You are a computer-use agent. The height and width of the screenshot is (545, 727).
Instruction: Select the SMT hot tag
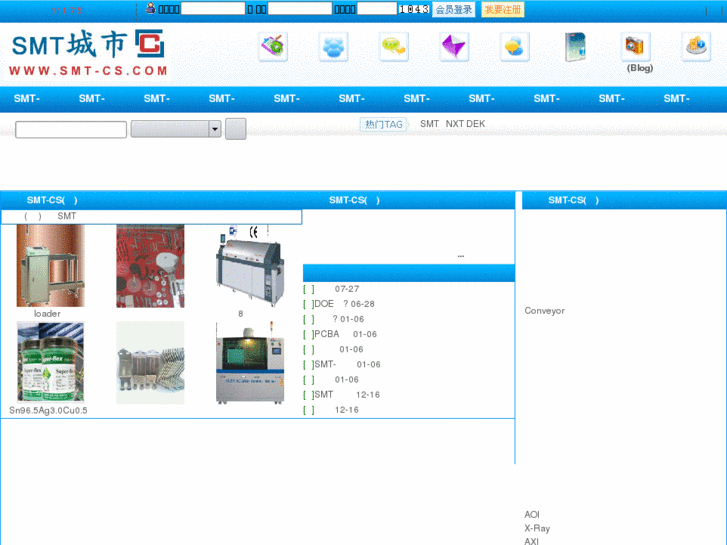tap(429, 124)
